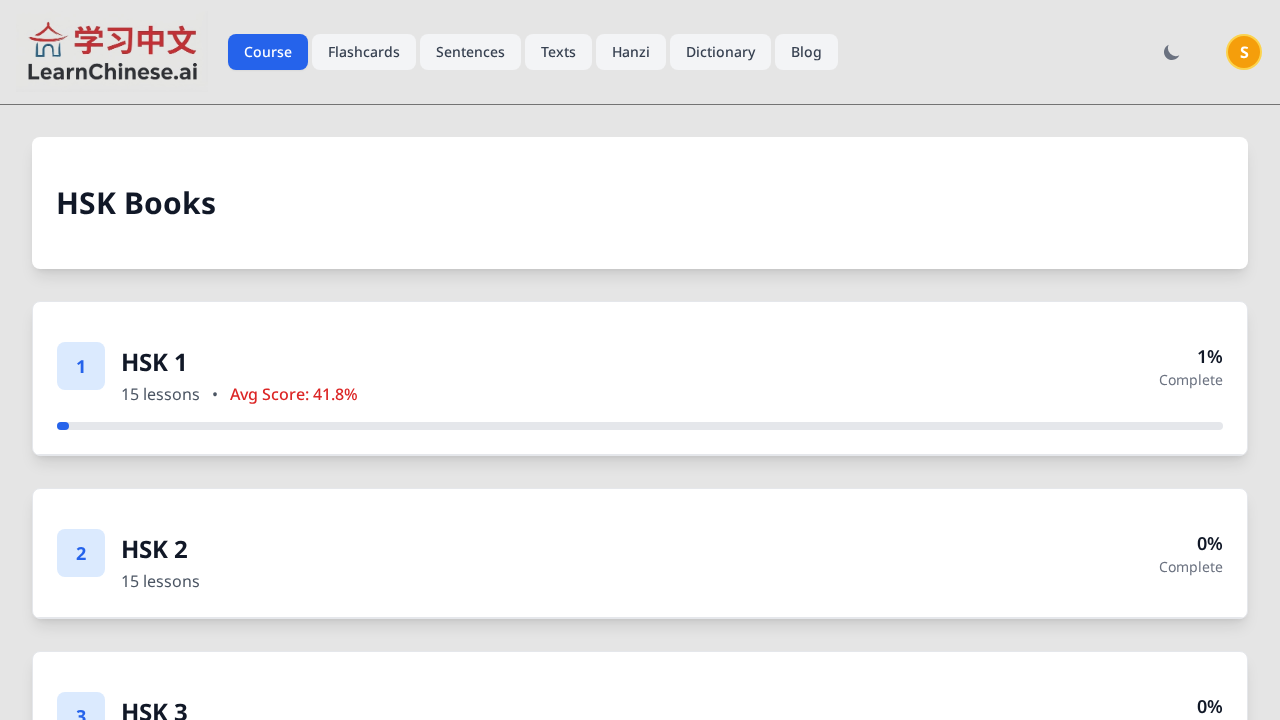Viewport: 1280px width, 720px height.
Task: Open the Flashcards section
Action: point(364,52)
